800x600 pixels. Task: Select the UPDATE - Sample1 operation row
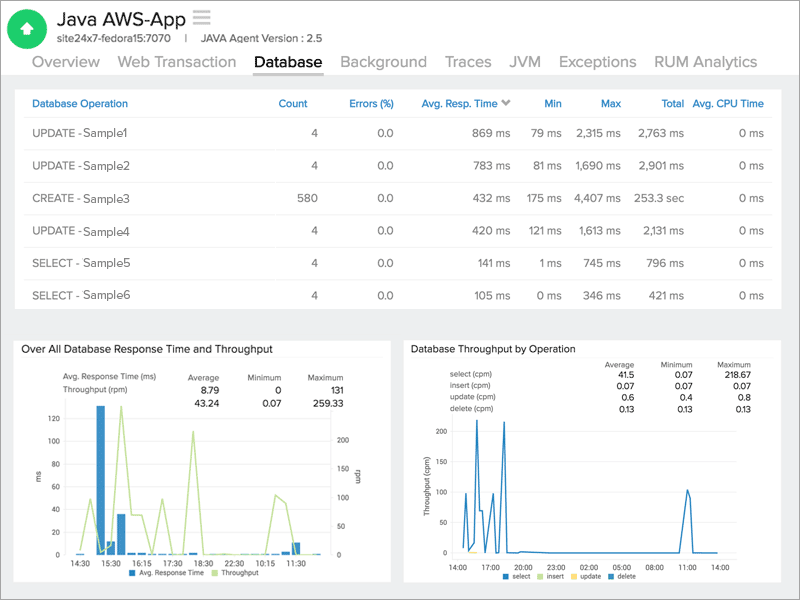[x=80, y=133]
